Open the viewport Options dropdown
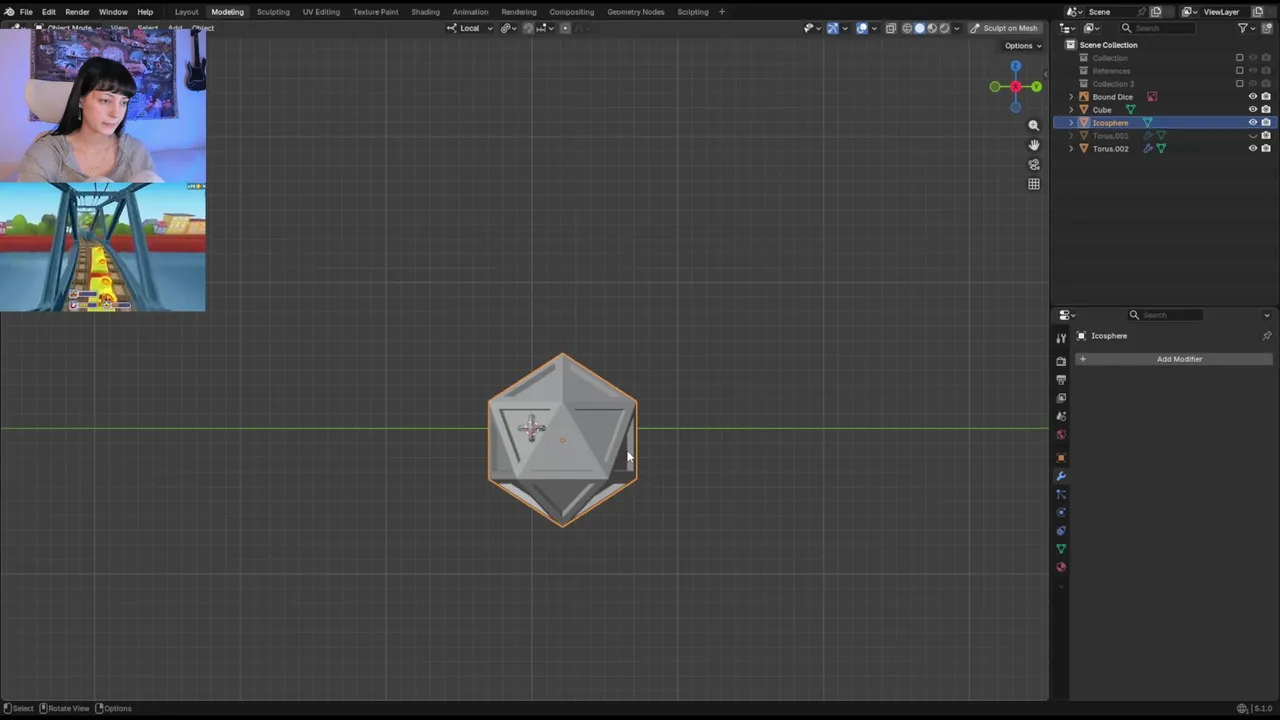Image resolution: width=1280 pixels, height=720 pixels. pyautogui.click(x=1023, y=45)
